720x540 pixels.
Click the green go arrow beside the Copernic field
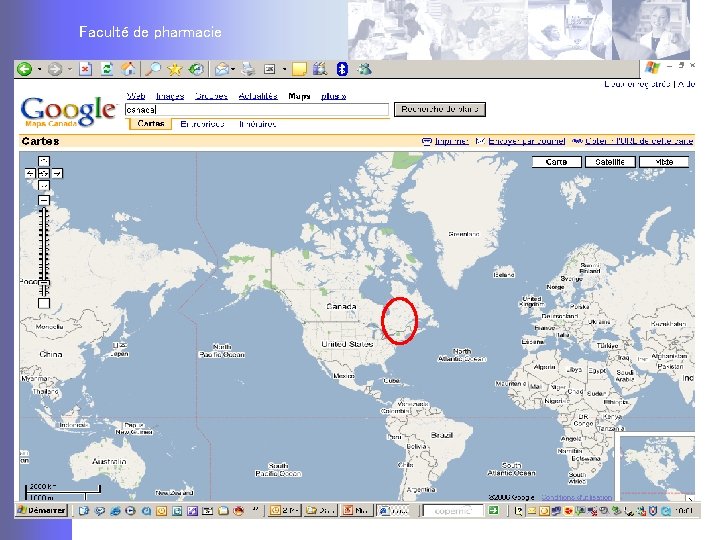pos(493,510)
